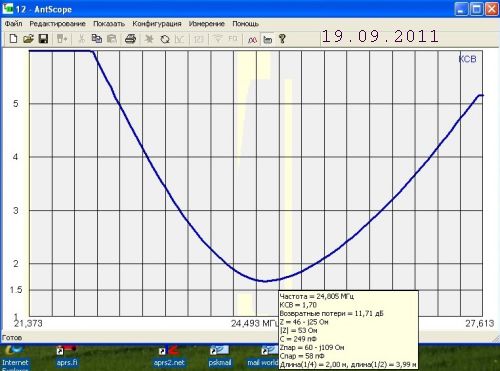Click the aprs.fi desktop shortcut
The image size is (500, 371).
tap(67, 357)
